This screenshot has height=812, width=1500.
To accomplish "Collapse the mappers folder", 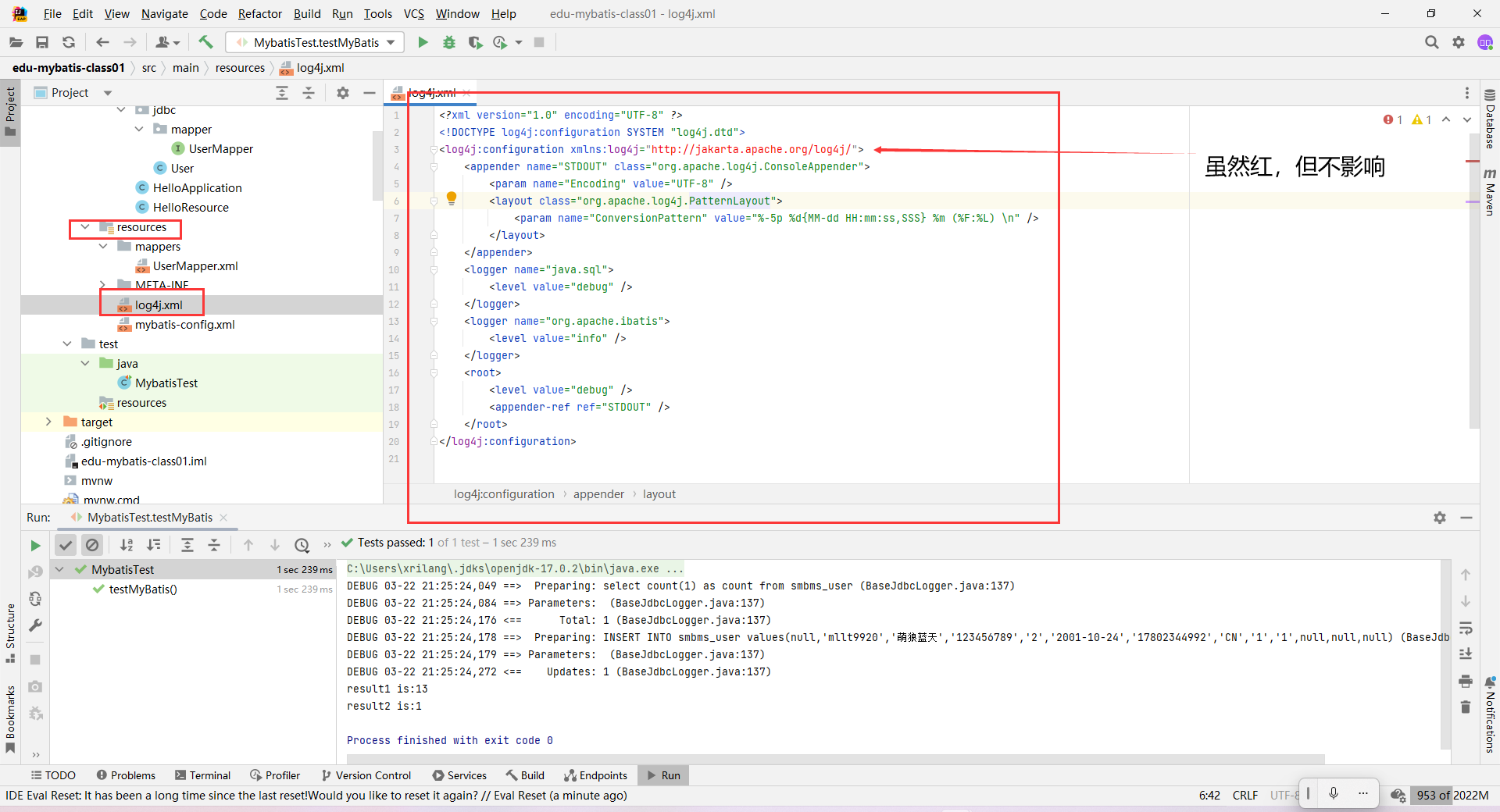I will pyautogui.click(x=103, y=247).
